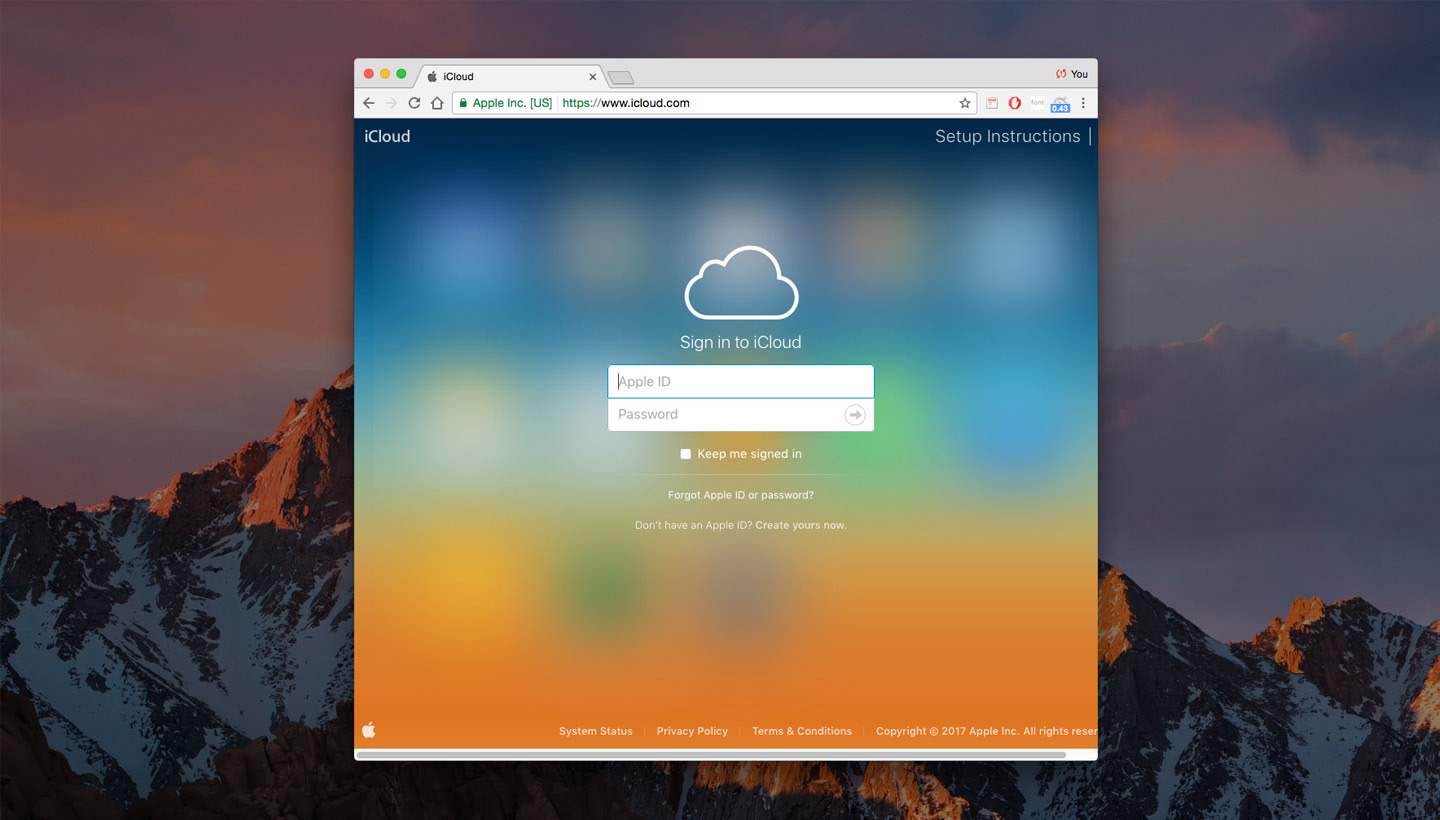Open the Chrome three-dot menu
Image resolution: width=1440 pixels, height=820 pixels.
1083,103
